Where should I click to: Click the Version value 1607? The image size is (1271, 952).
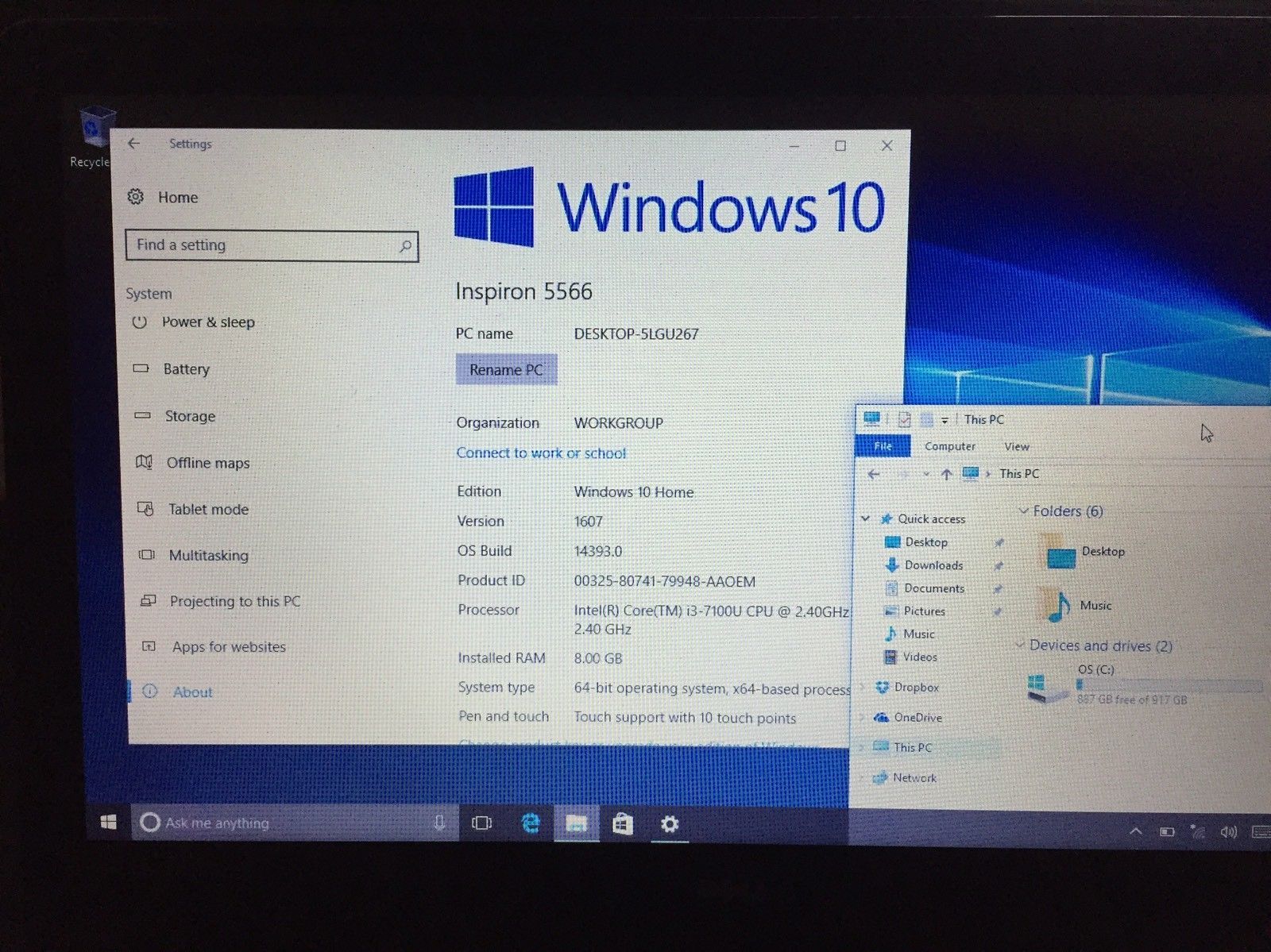point(589,522)
